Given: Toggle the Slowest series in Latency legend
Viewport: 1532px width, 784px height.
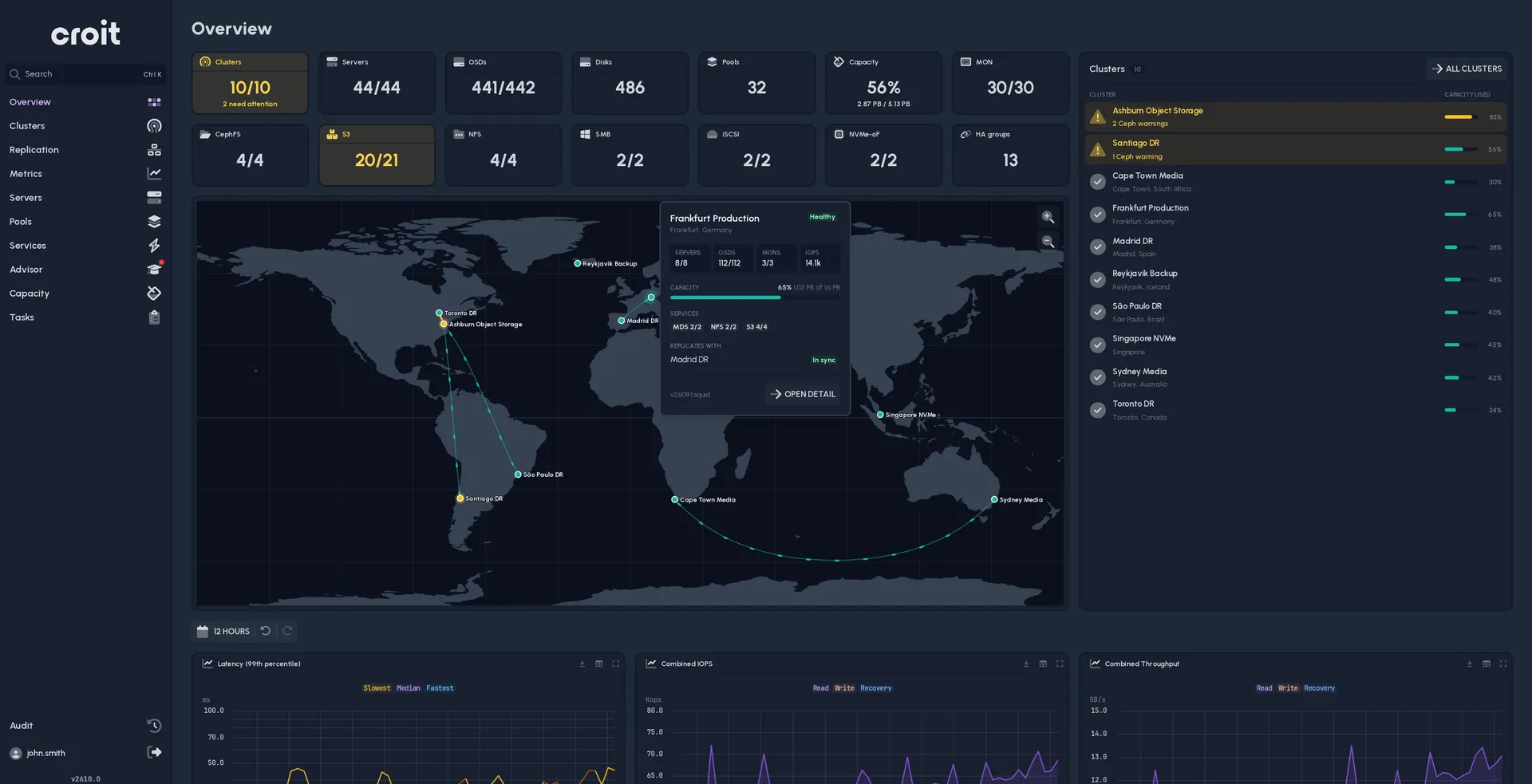Looking at the screenshot, I should (377, 688).
